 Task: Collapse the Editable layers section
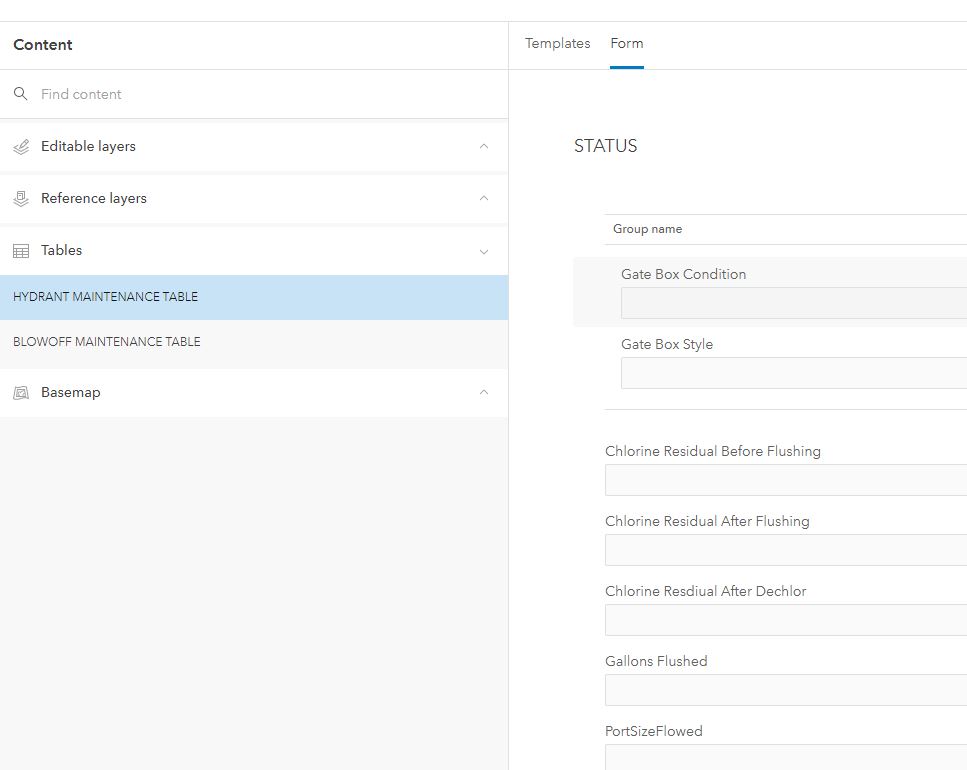(x=484, y=146)
